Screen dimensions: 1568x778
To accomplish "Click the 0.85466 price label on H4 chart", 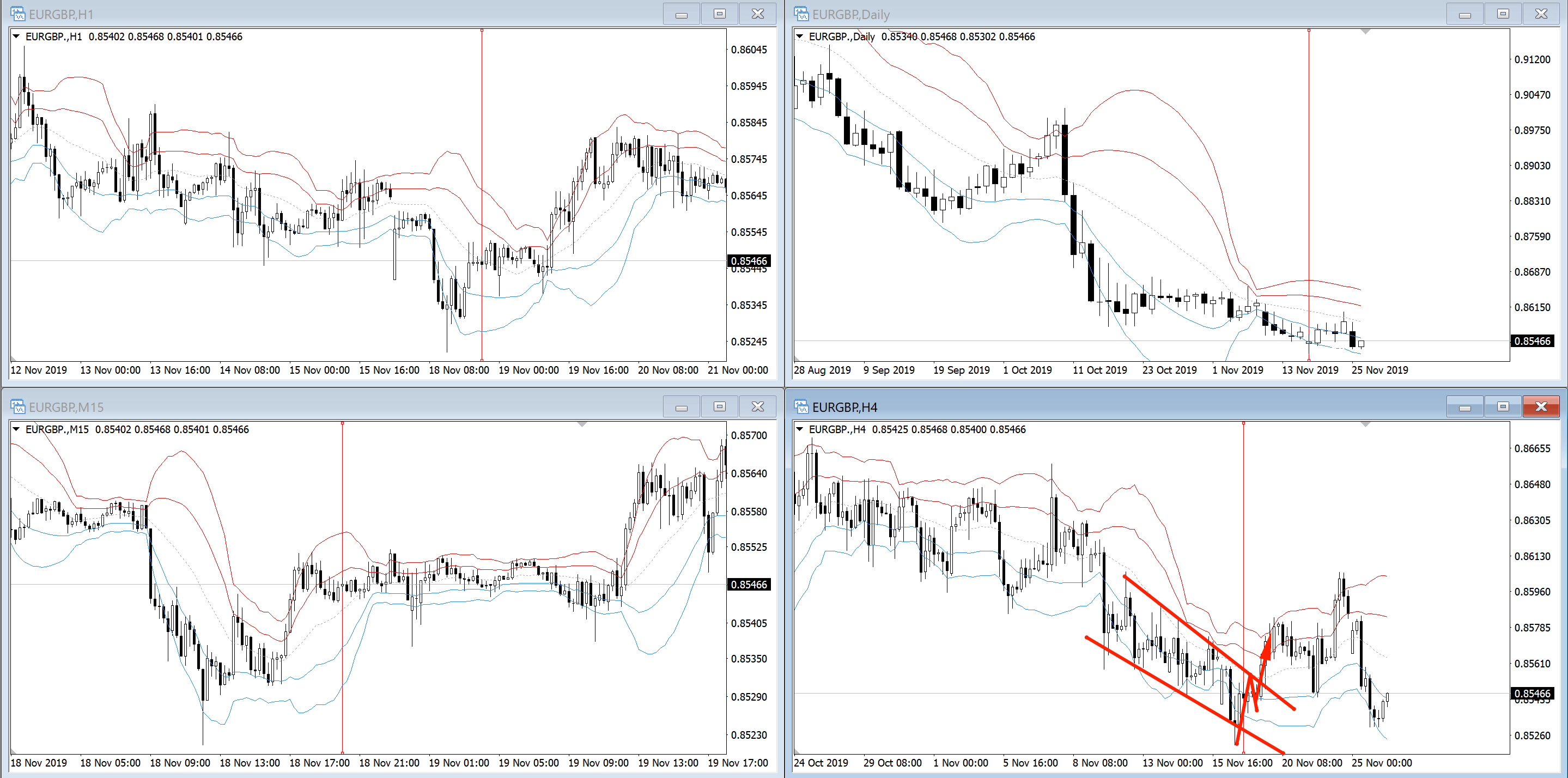I will pos(1531,694).
